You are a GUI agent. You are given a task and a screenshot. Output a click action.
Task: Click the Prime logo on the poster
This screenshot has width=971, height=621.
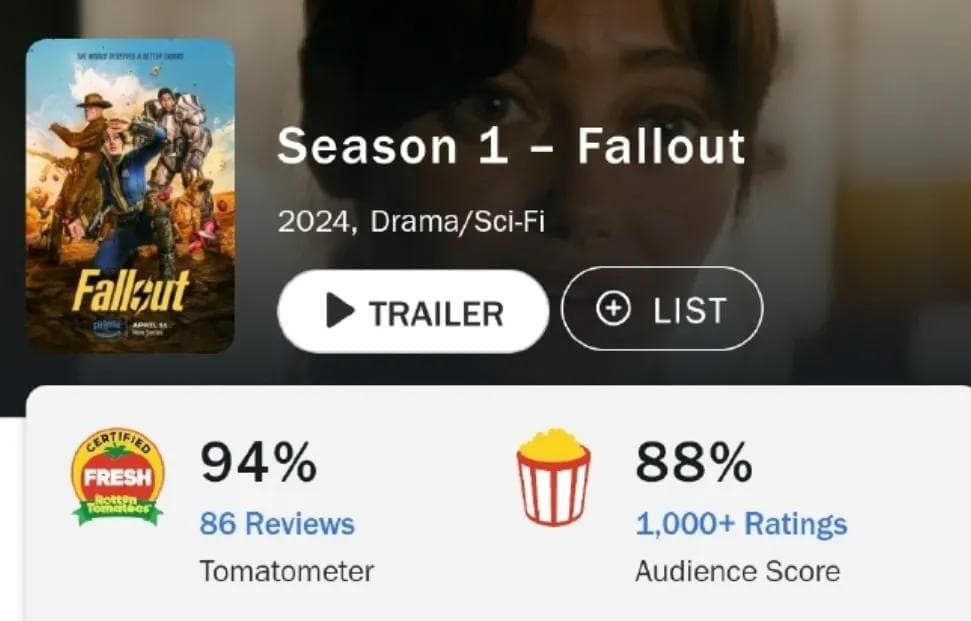[109, 328]
